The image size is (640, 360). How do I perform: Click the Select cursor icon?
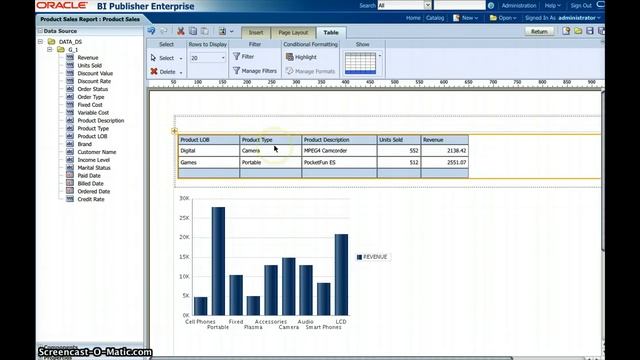[153, 58]
